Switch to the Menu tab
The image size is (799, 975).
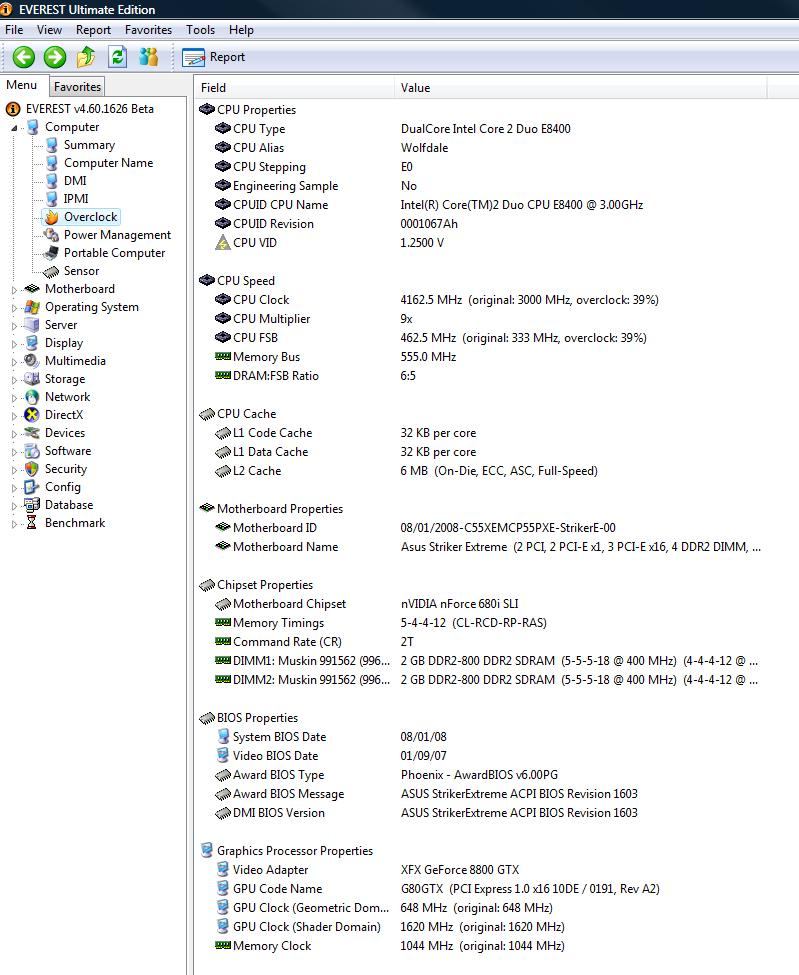22,85
